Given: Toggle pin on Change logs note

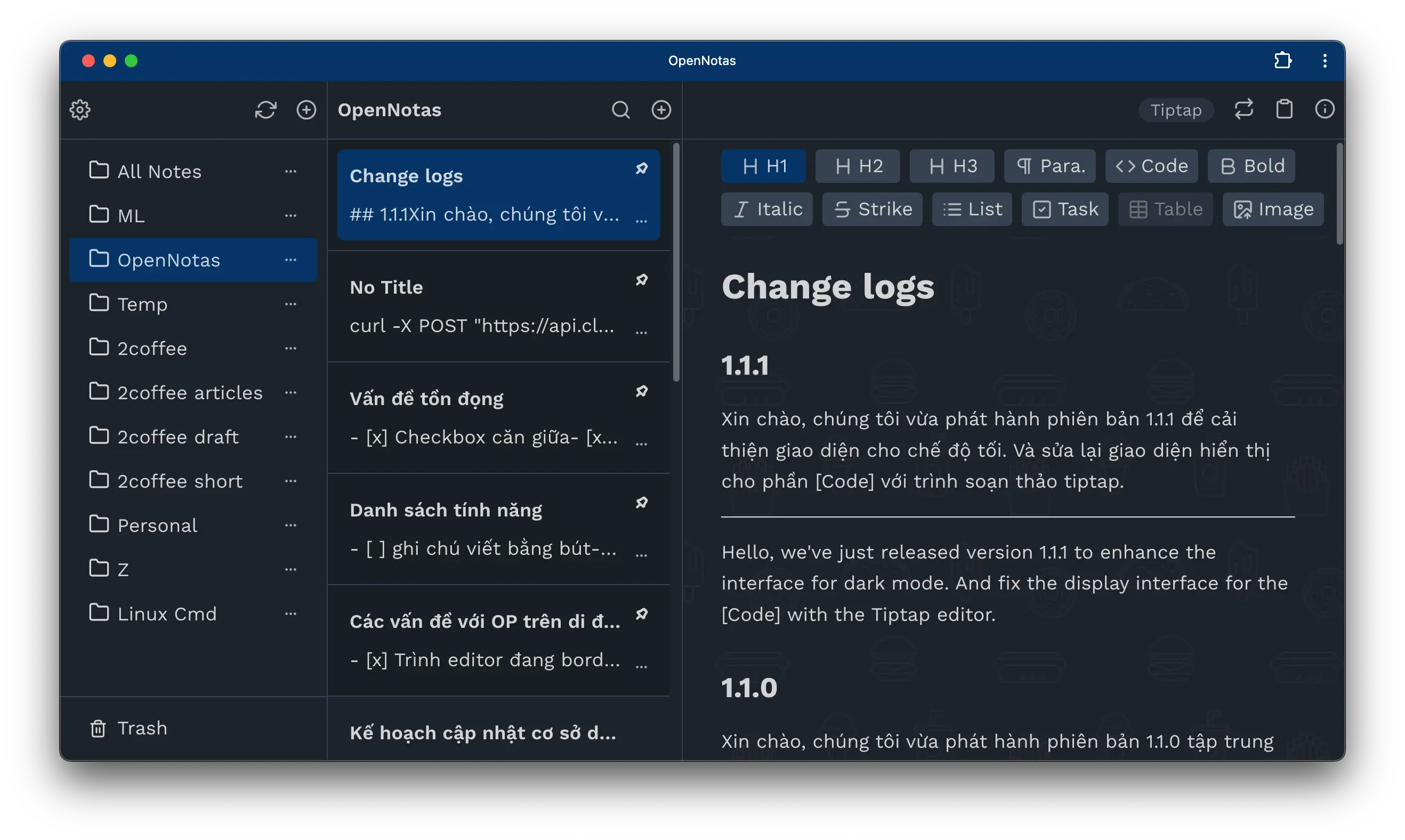Looking at the screenshot, I should (641, 168).
